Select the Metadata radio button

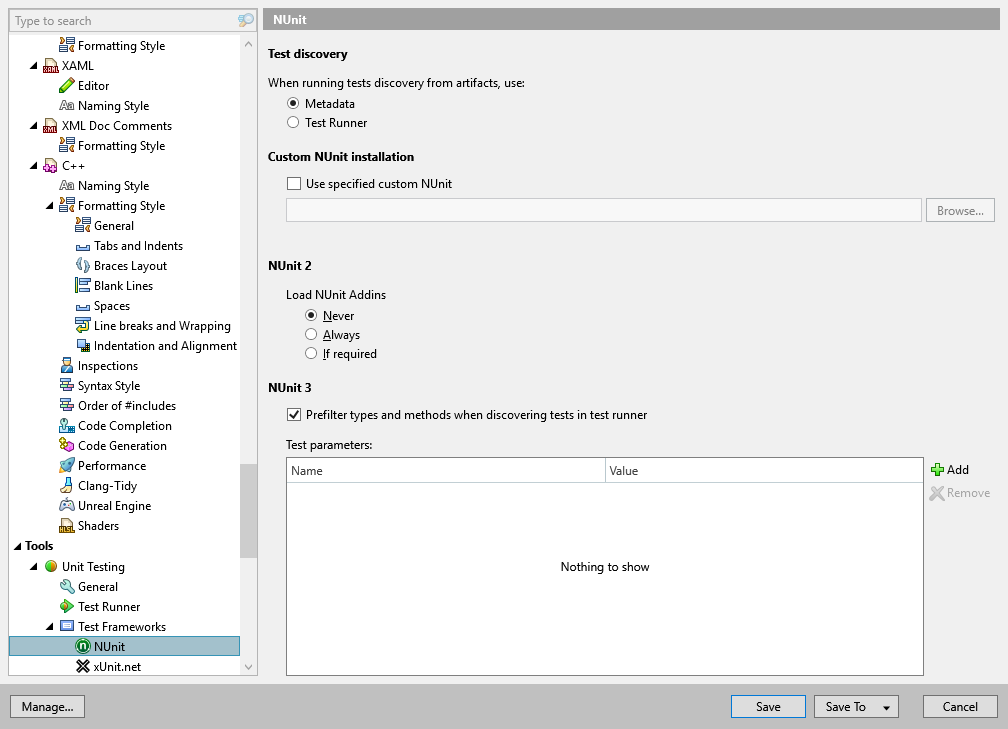(293, 104)
